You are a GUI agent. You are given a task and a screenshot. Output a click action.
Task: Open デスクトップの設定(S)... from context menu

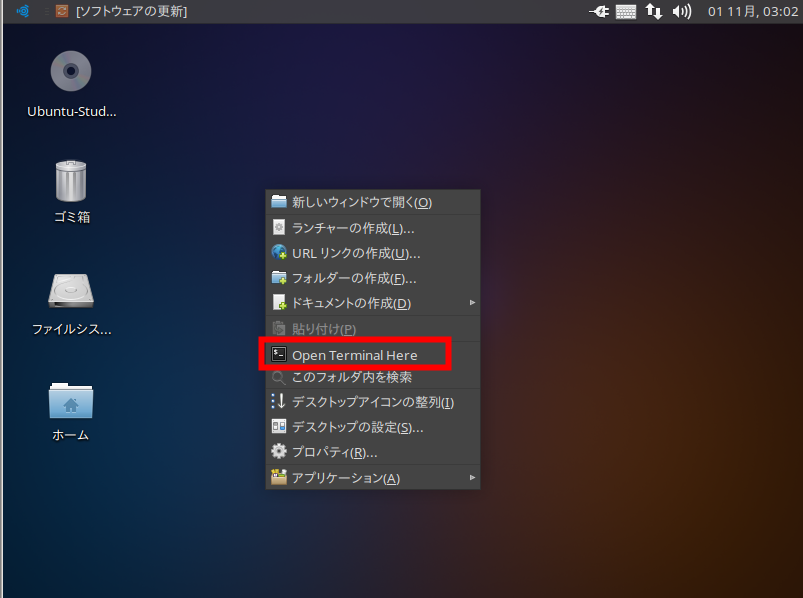click(373, 427)
